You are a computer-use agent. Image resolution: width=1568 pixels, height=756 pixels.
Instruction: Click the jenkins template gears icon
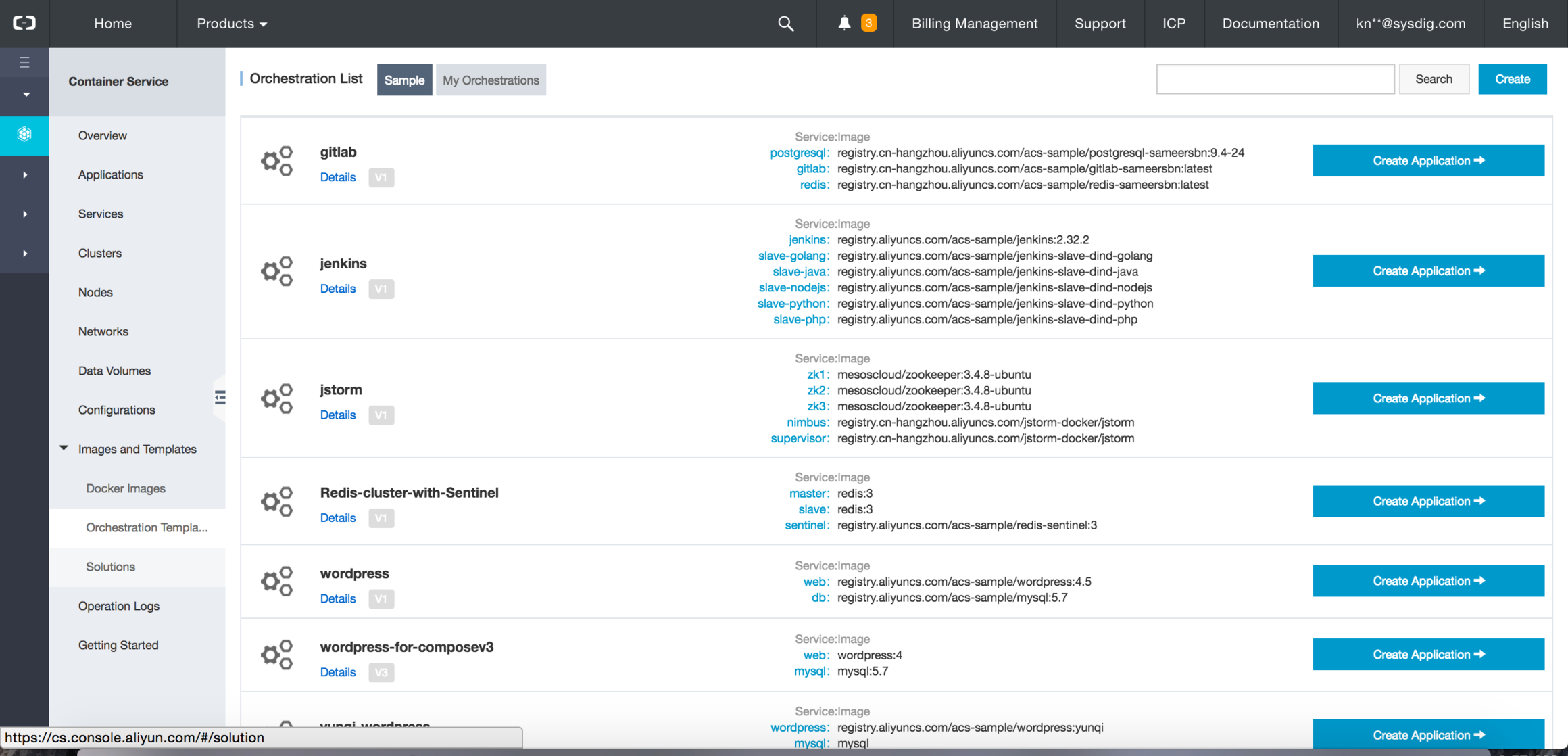coord(277,271)
